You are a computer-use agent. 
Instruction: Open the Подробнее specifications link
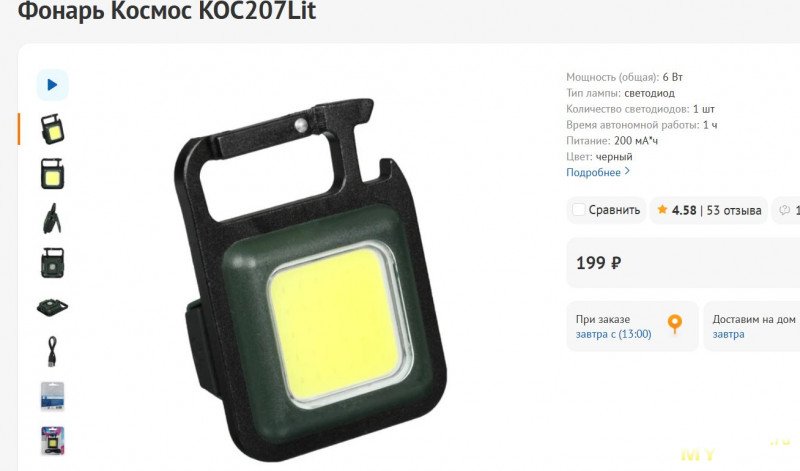[x=593, y=172]
